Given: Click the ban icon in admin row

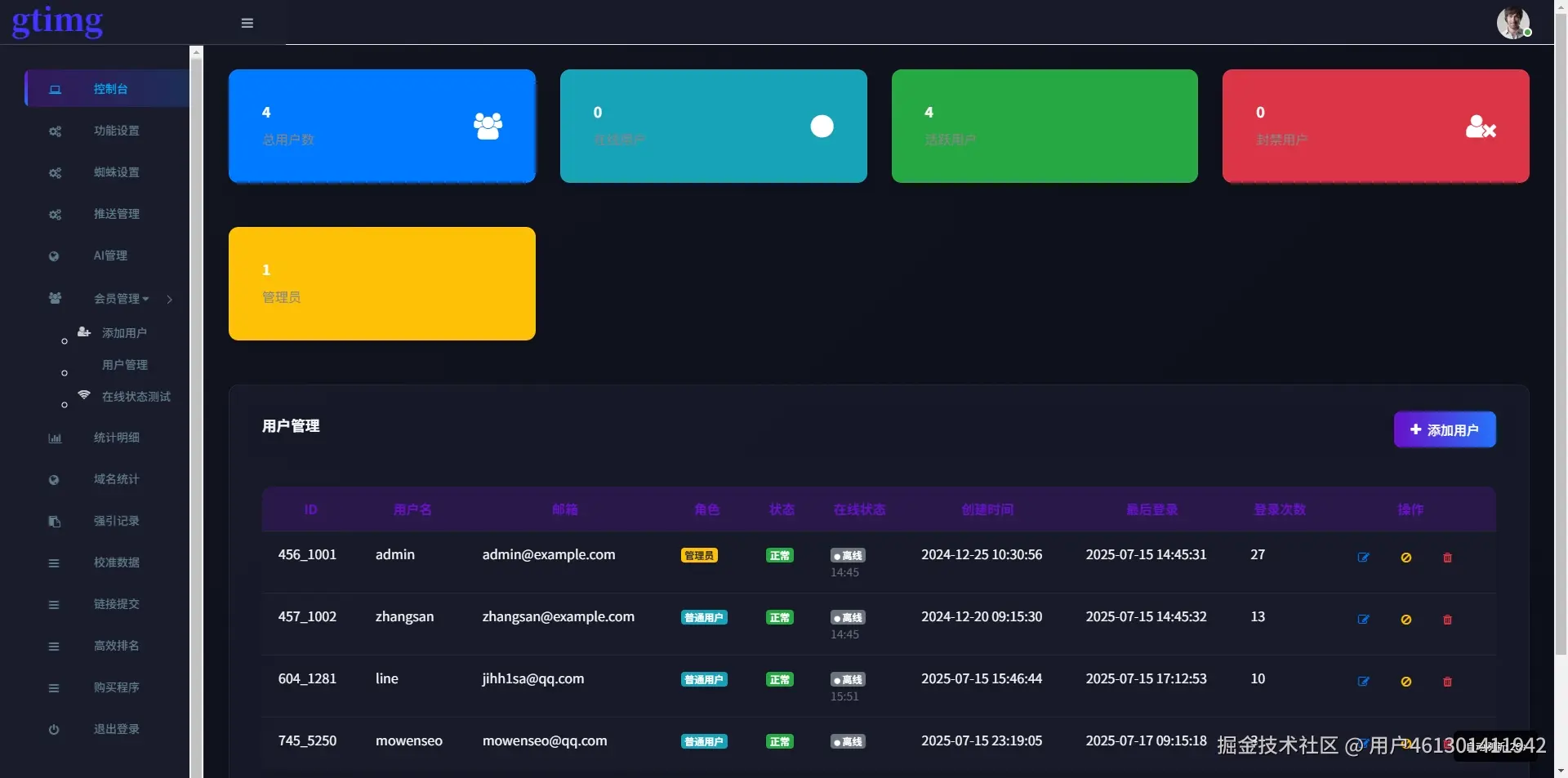Looking at the screenshot, I should click(1406, 558).
